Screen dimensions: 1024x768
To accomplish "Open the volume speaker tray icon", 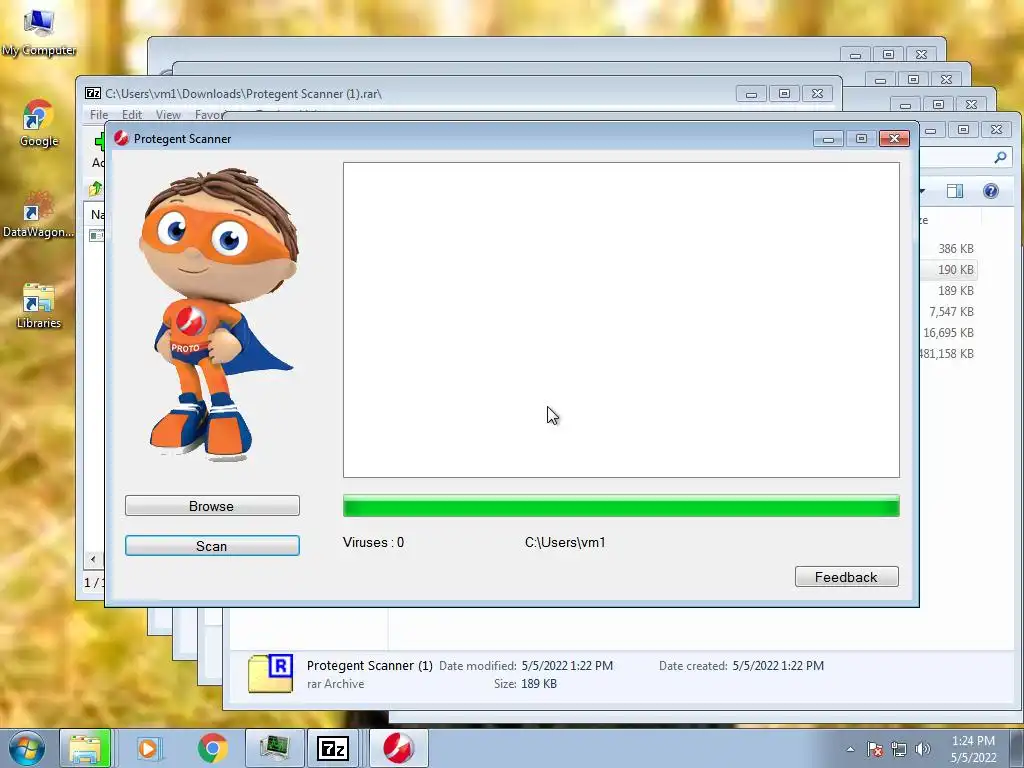I will (x=923, y=749).
